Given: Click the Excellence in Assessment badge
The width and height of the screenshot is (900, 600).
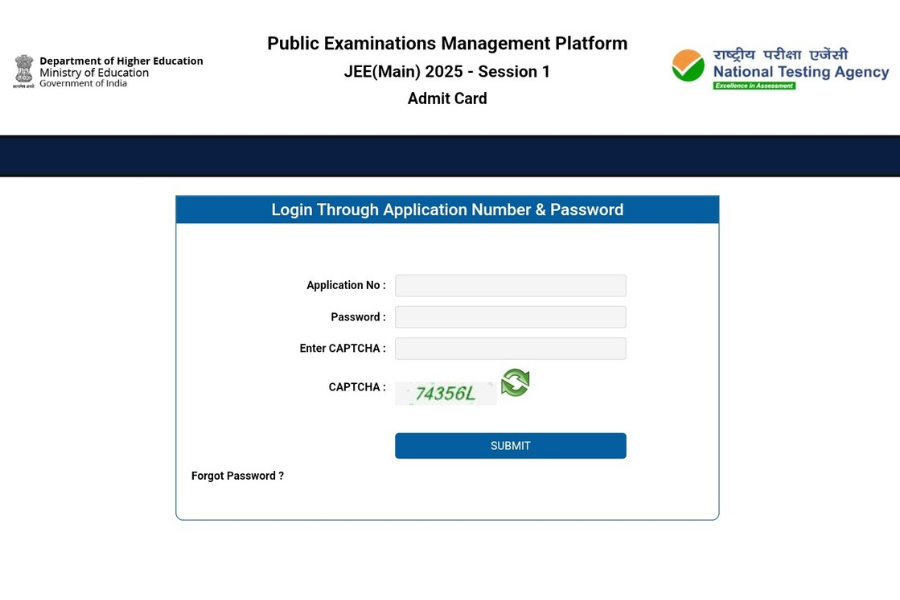Looking at the screenshot, I should click(757, 85).
